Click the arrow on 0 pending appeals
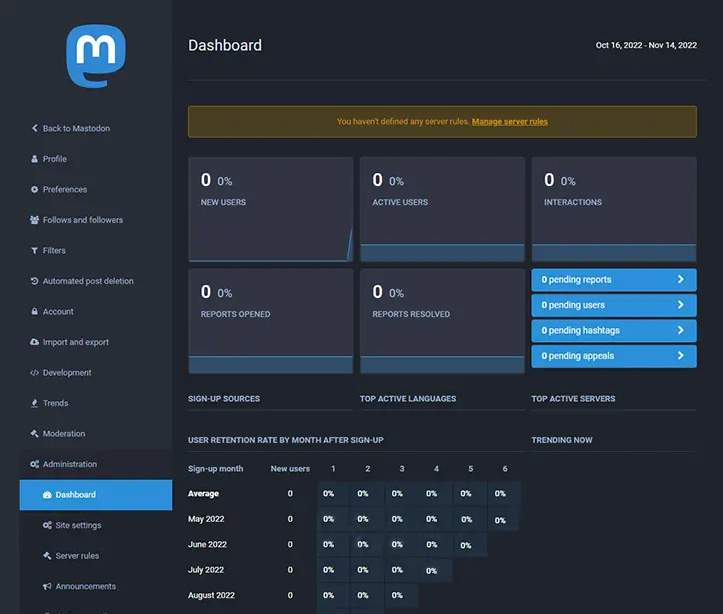Image resolution: width=723 pixels, height=614 pixels. click(681, 355)
